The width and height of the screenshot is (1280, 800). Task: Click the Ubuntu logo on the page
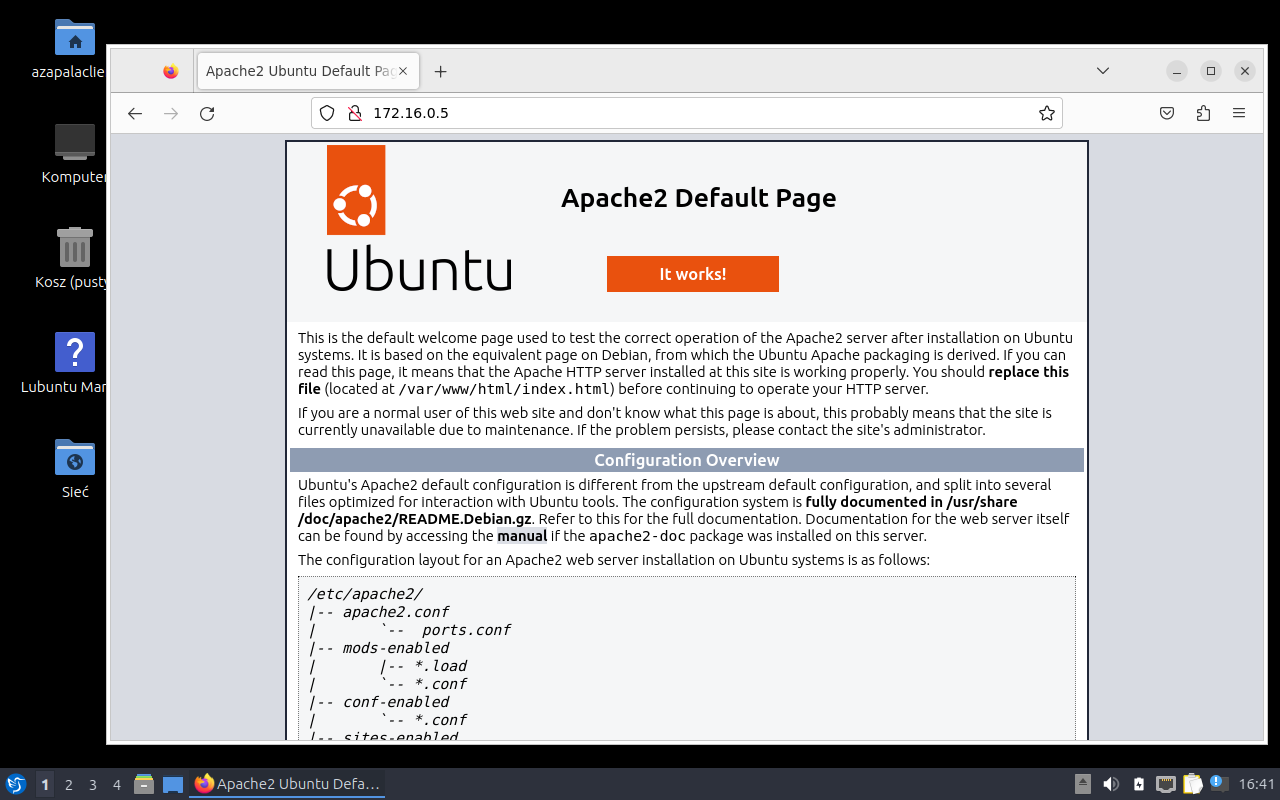point(419,218)
